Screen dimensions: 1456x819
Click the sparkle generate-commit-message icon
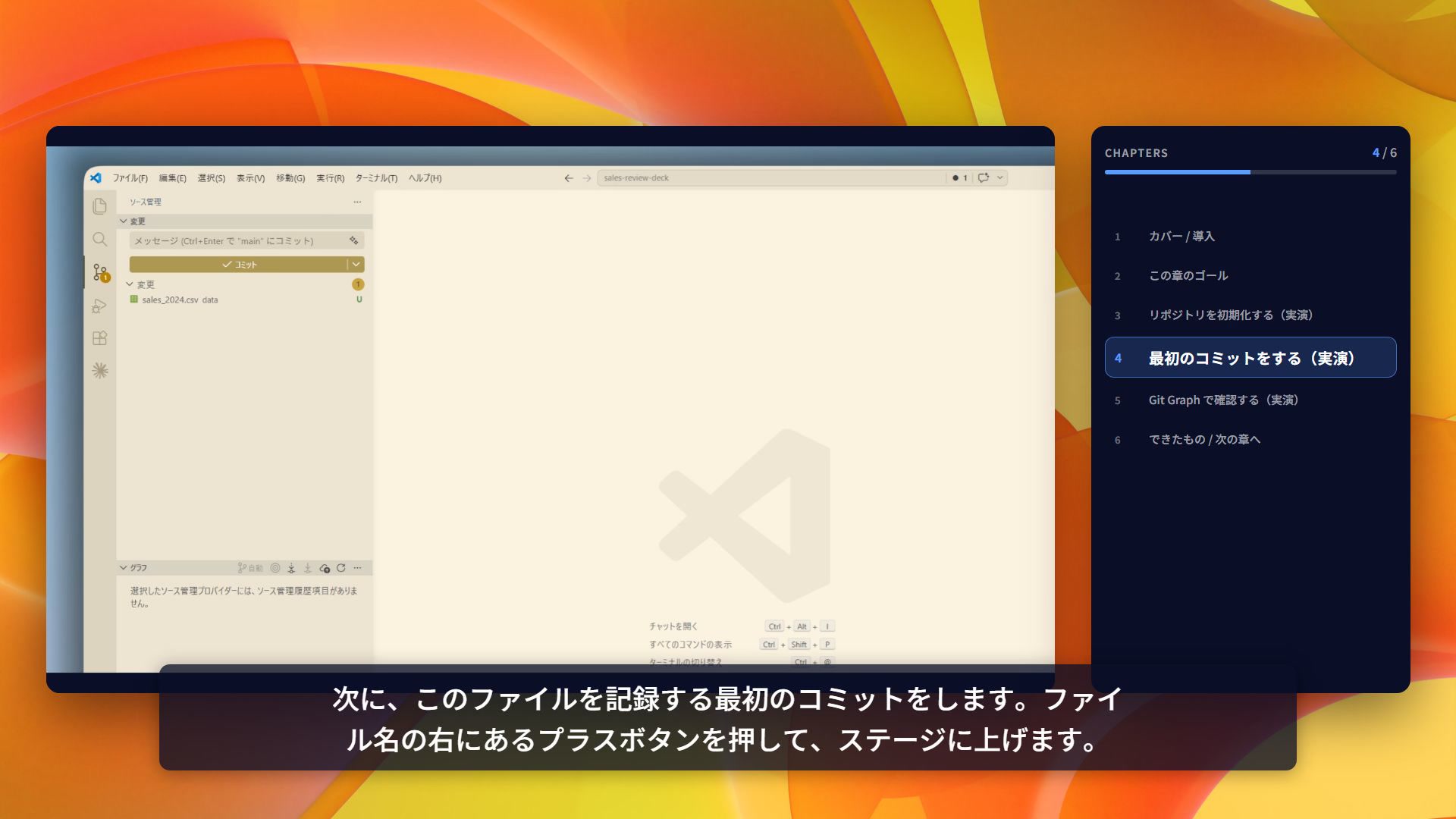[354, 240]
